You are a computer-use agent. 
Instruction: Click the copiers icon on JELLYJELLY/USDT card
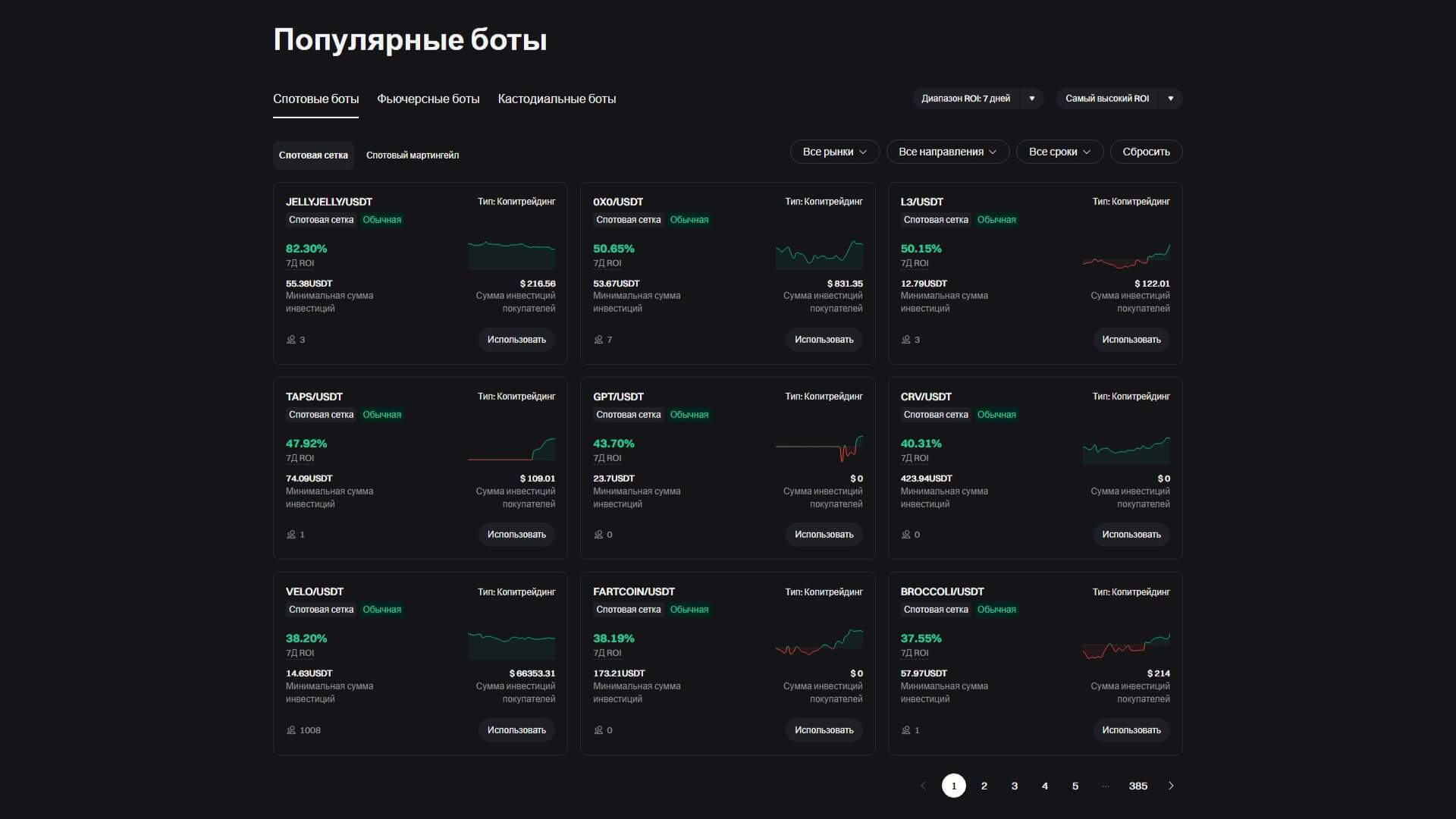(291, 340)
